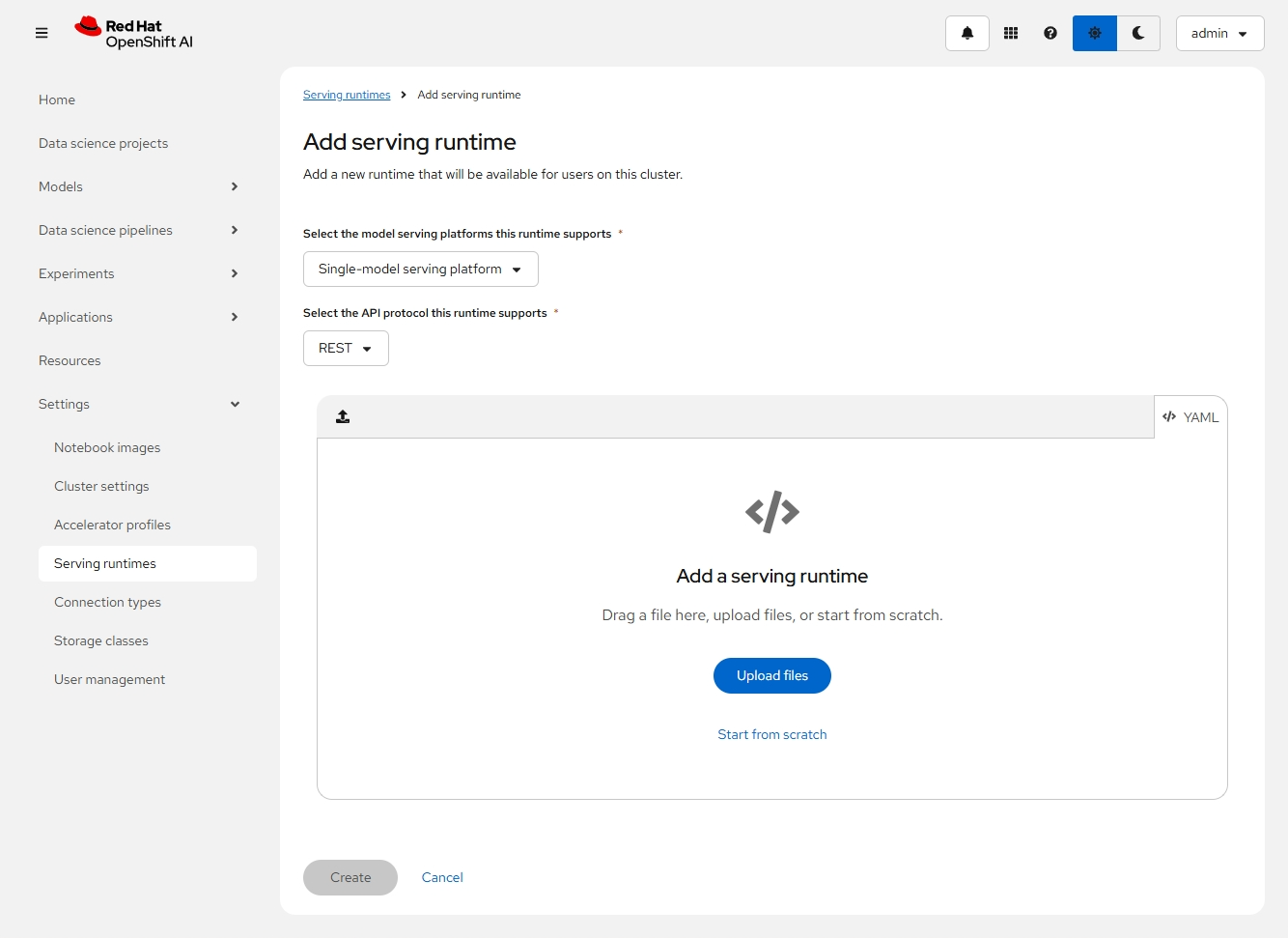The height and width of the screenshot is (938, 1288).
Task: Open Cluster settings page
Action: tap(101, 486)
